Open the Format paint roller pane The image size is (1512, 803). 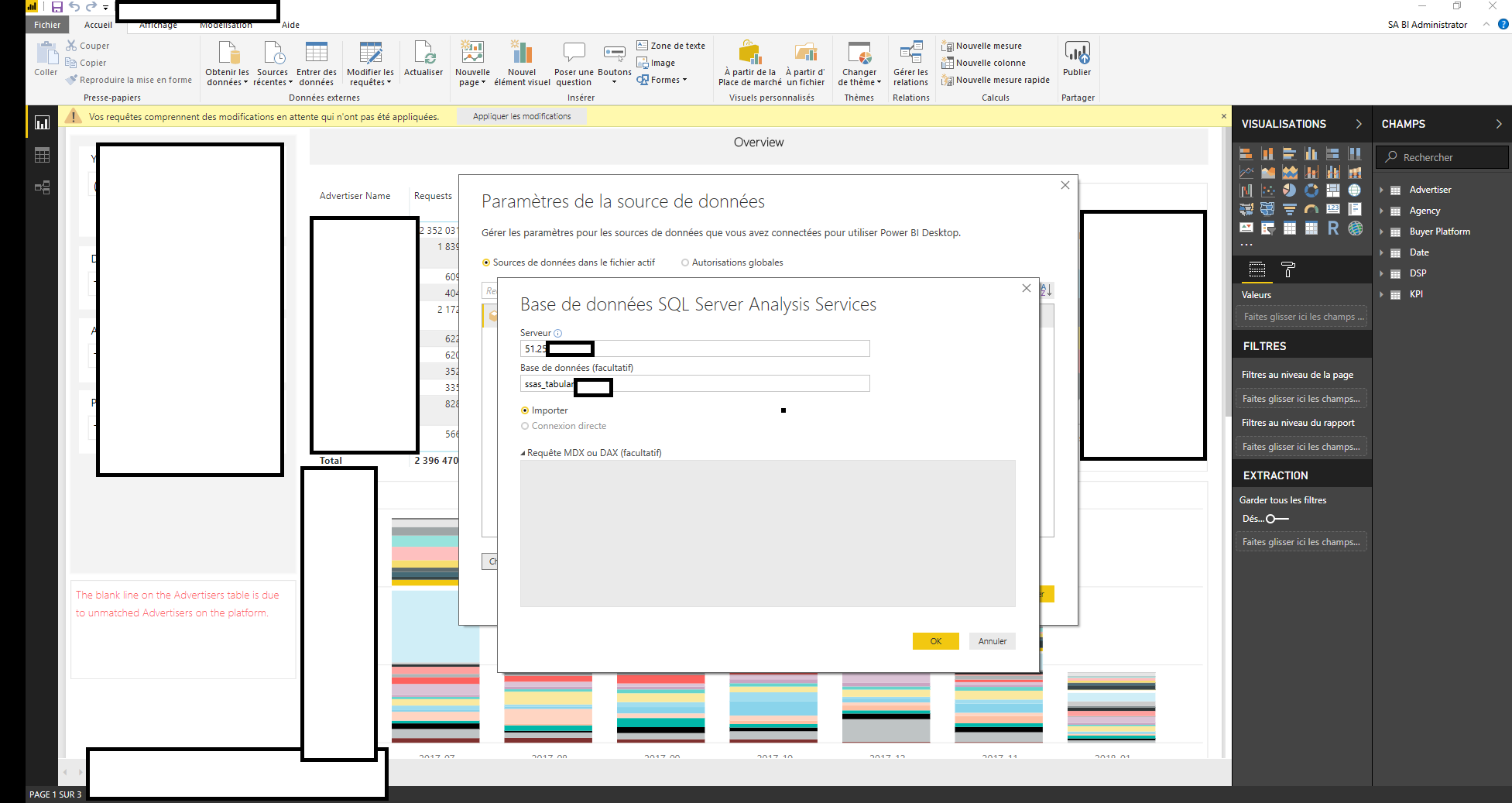(1288, 269)
